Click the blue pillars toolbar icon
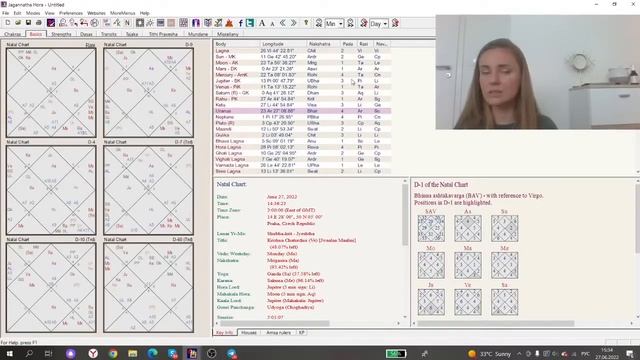The height and width of the screenshot is (360, 640). pos(196,23)
